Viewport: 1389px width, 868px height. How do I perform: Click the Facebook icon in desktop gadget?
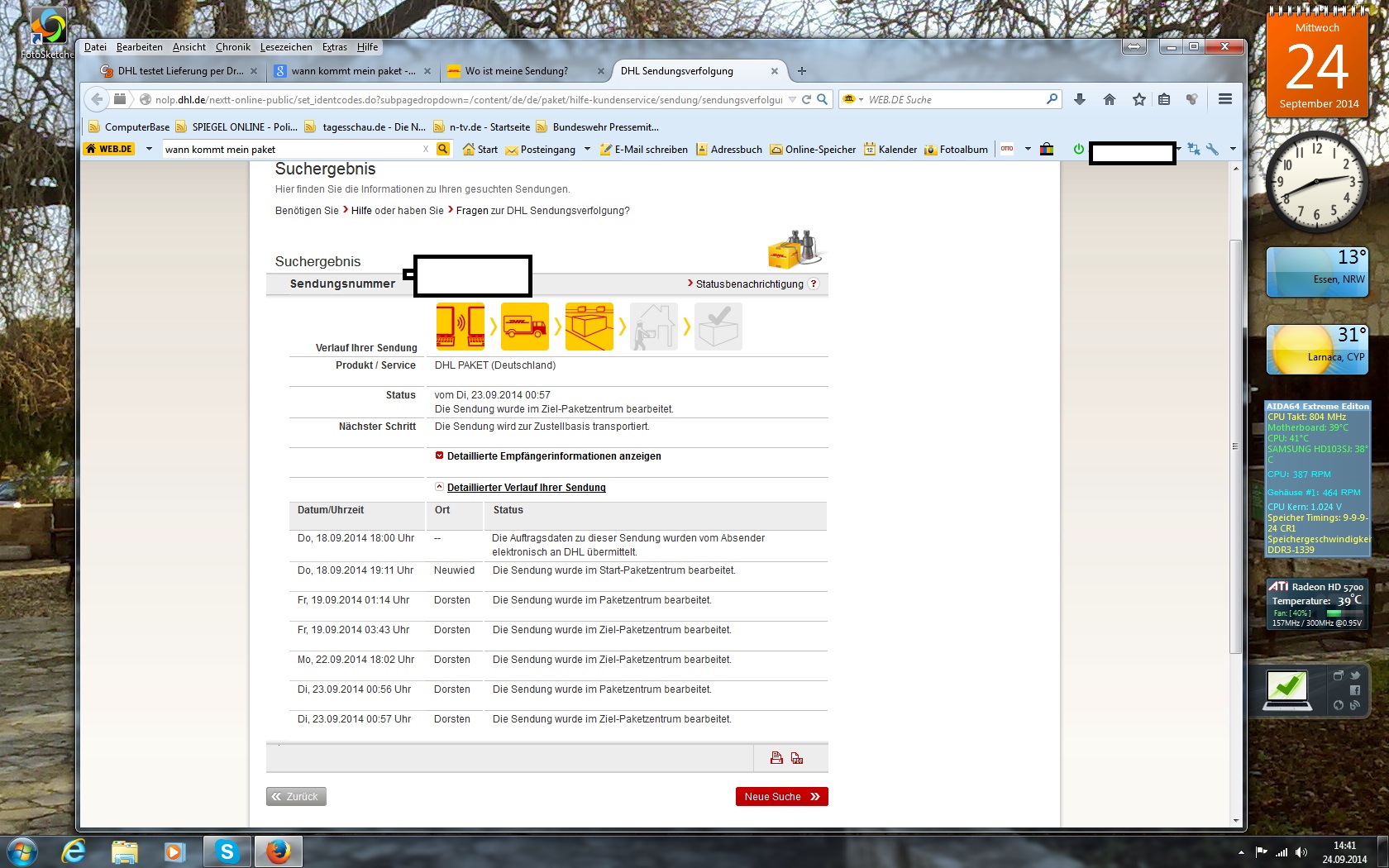pyautogui.click(x=1355, y=690)
